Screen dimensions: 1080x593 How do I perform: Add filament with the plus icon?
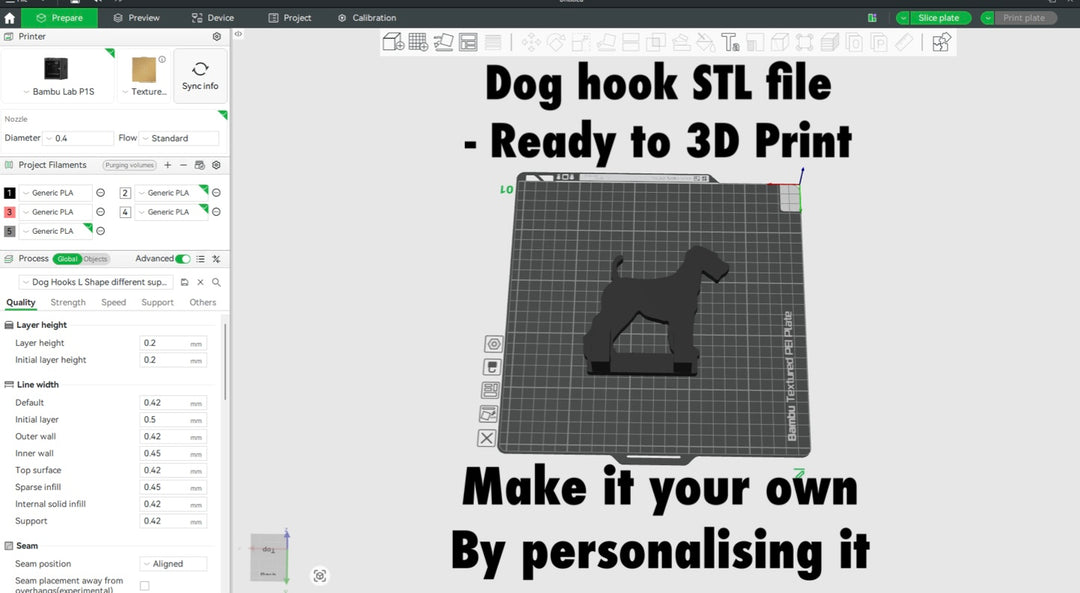coord(167,165)
